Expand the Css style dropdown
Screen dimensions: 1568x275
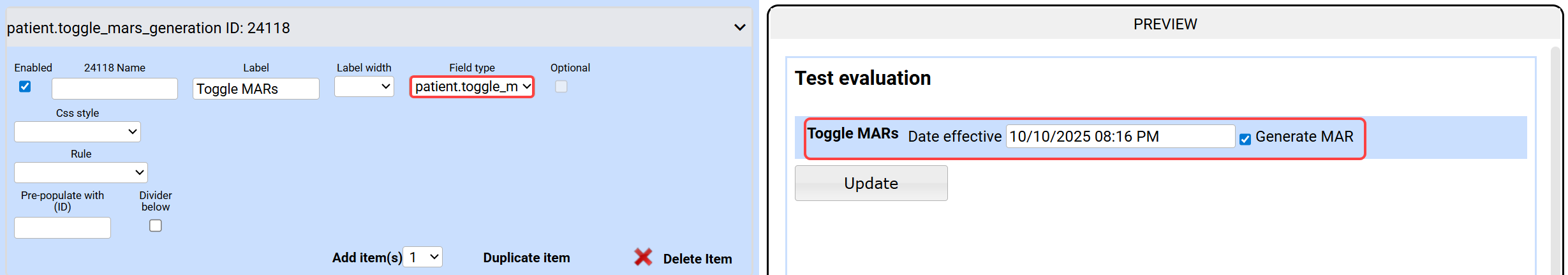(77, 132)
